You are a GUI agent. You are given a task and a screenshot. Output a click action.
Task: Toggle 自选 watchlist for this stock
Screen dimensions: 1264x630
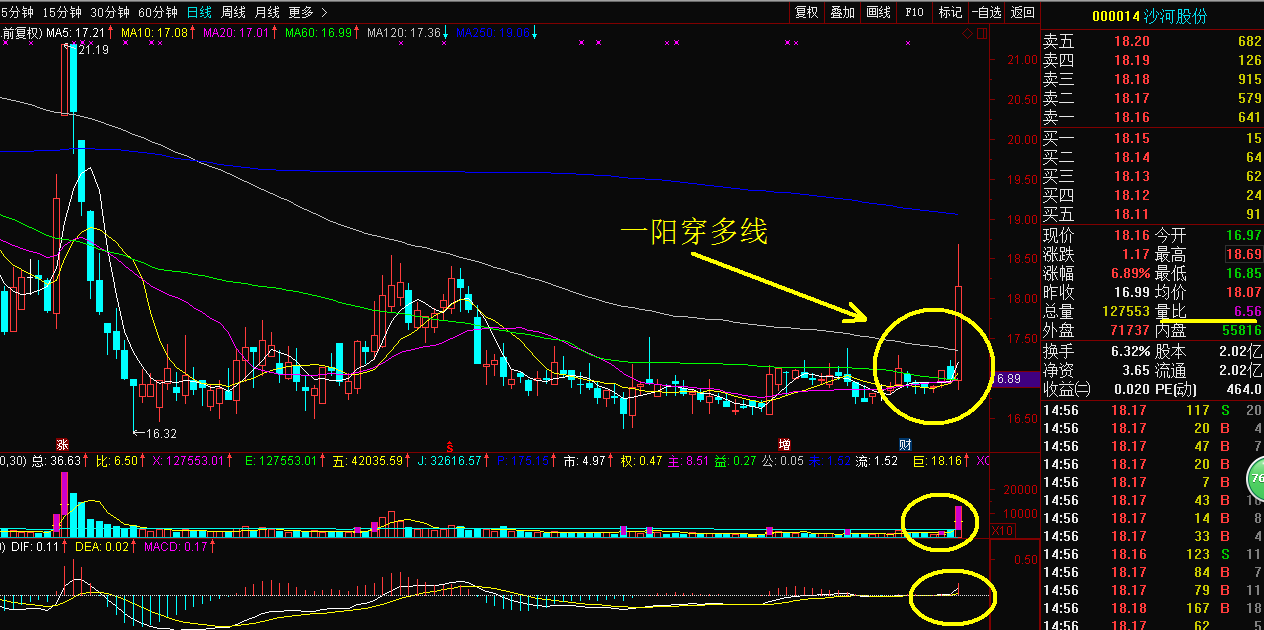point(985,12)
